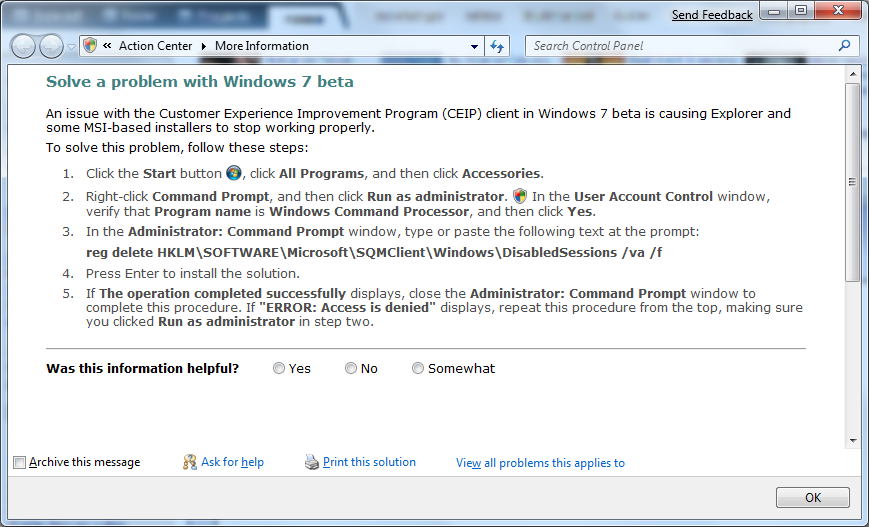Select No for information helpful
869x527 pixels.
(x=351, y=369)
